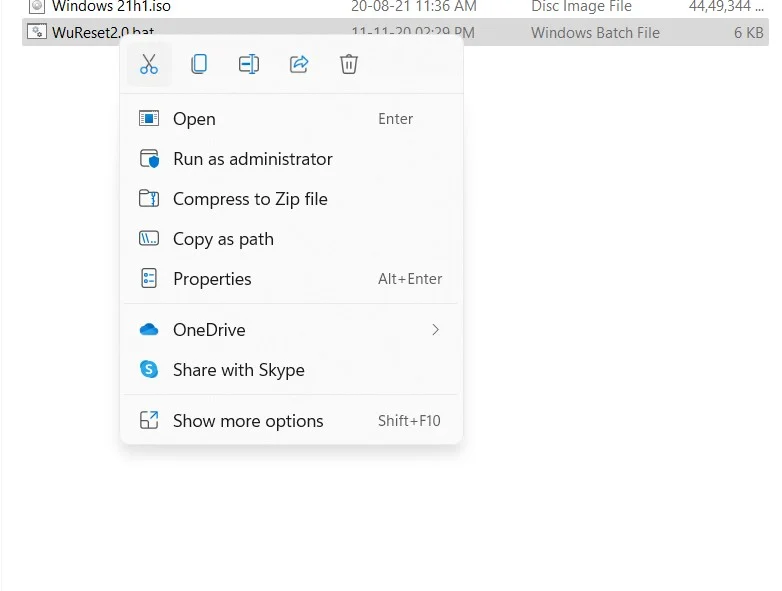Screen dimensions: 782x591
Task: Click the 6 KB size cell
Action: 749,33
